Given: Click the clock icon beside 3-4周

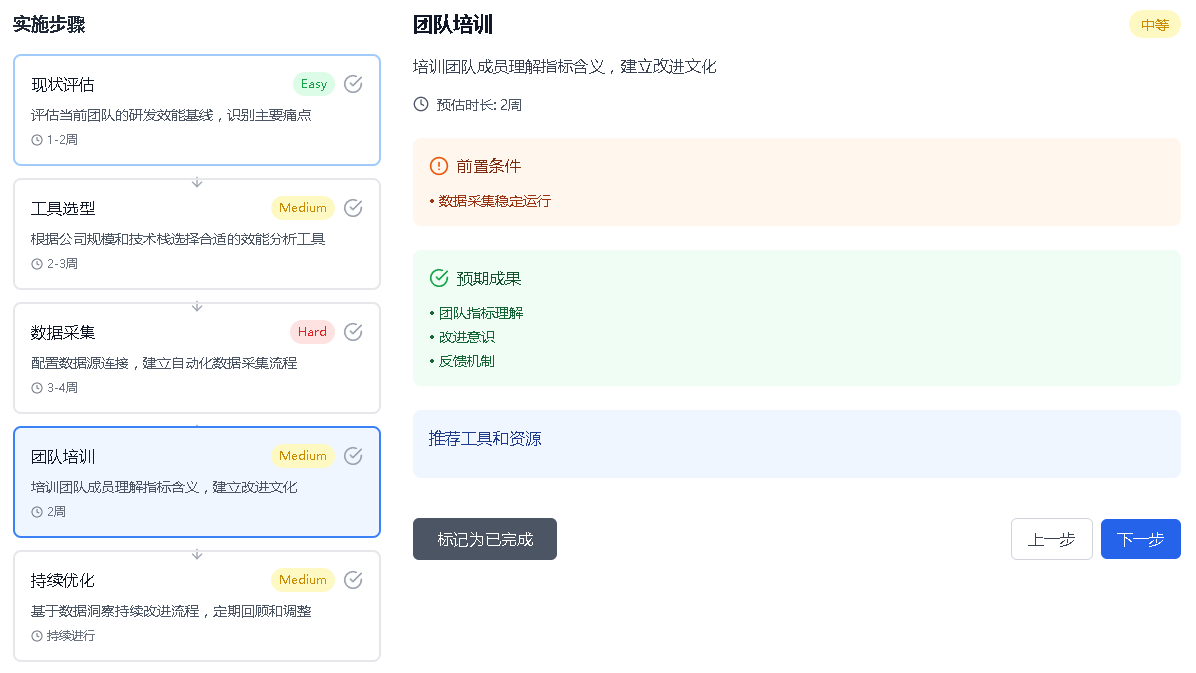Looking at the screenshot, I should point(37,388).
